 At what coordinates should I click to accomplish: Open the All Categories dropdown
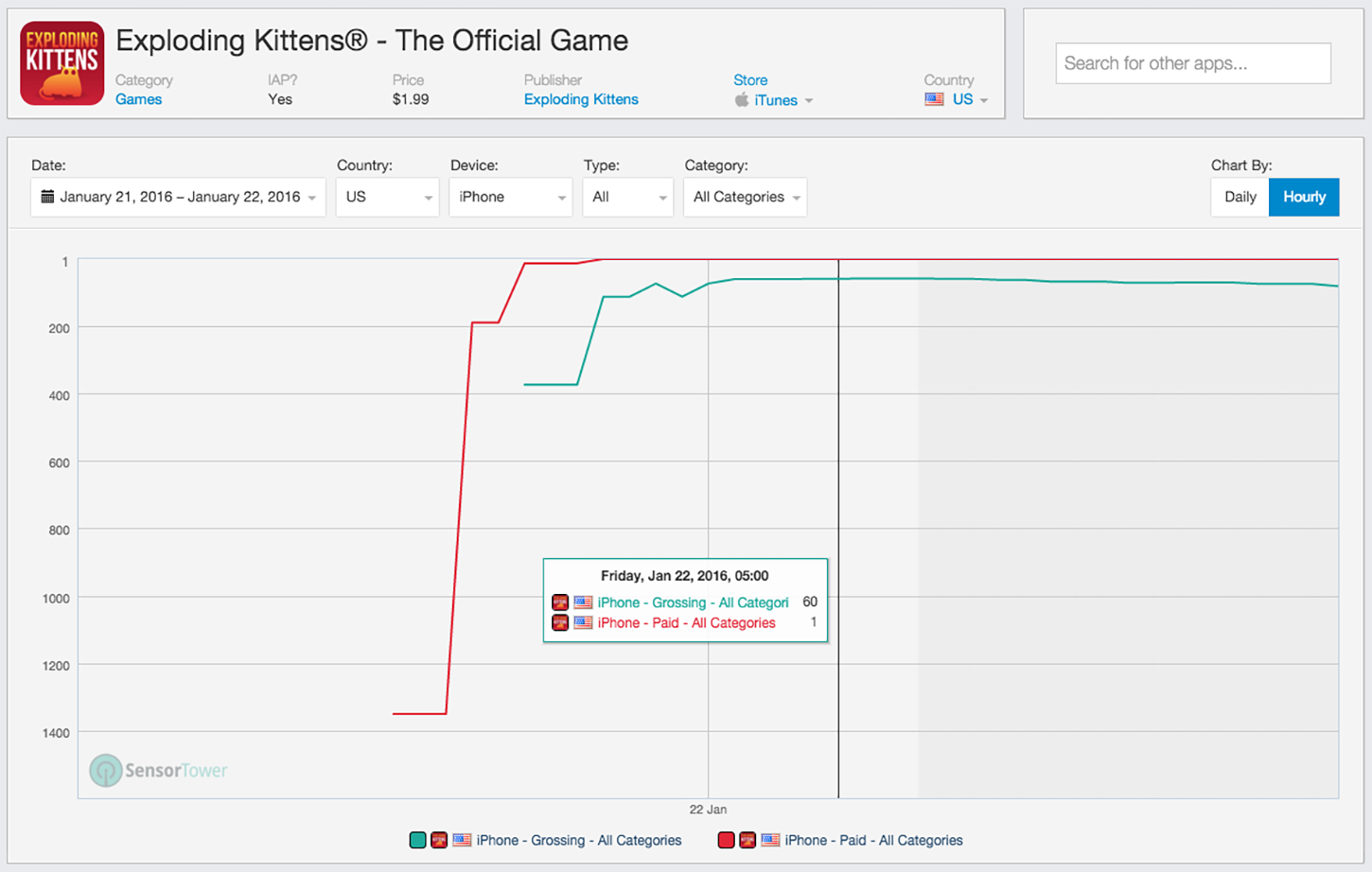coord(746,197)
